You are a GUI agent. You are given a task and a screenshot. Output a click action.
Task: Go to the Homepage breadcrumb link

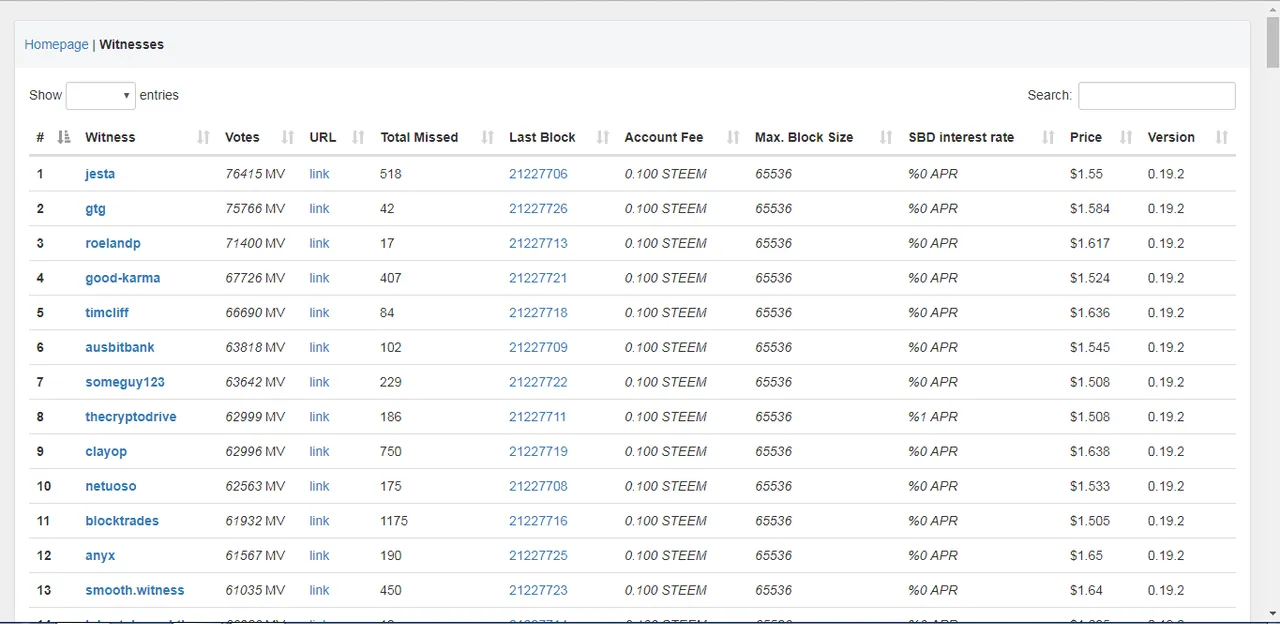click(56, 44)
